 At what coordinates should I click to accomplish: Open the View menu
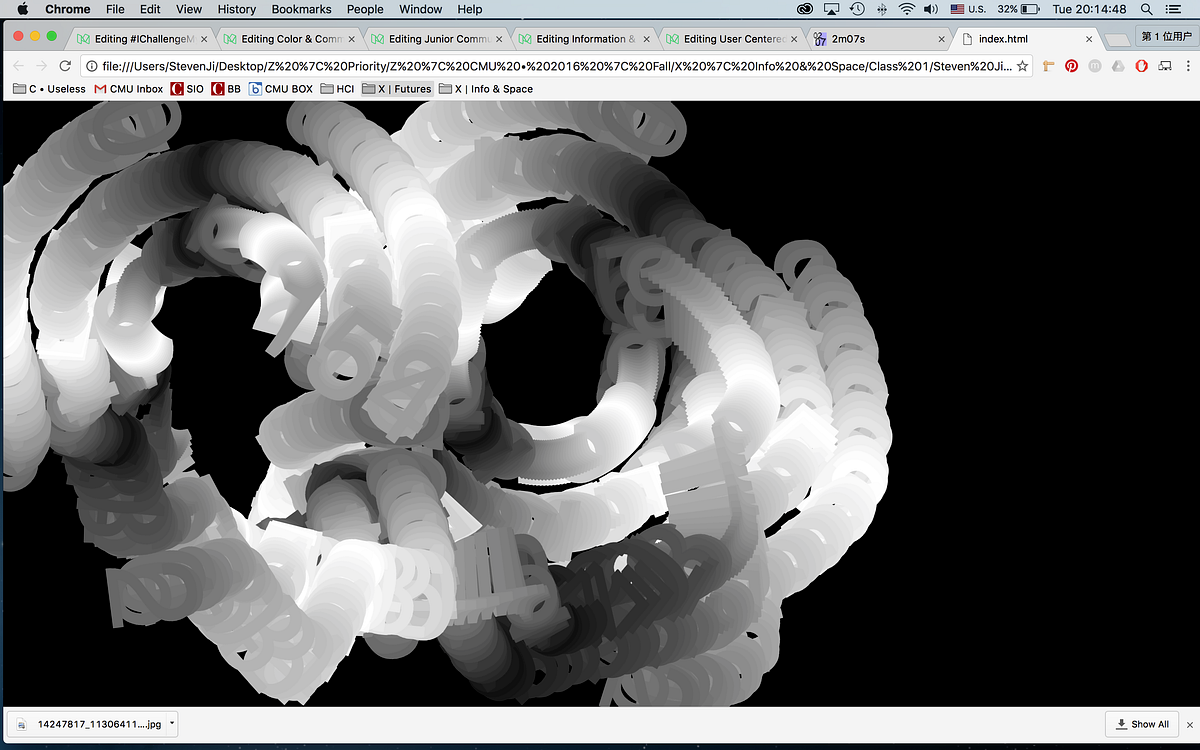click(x=189, y=9)
